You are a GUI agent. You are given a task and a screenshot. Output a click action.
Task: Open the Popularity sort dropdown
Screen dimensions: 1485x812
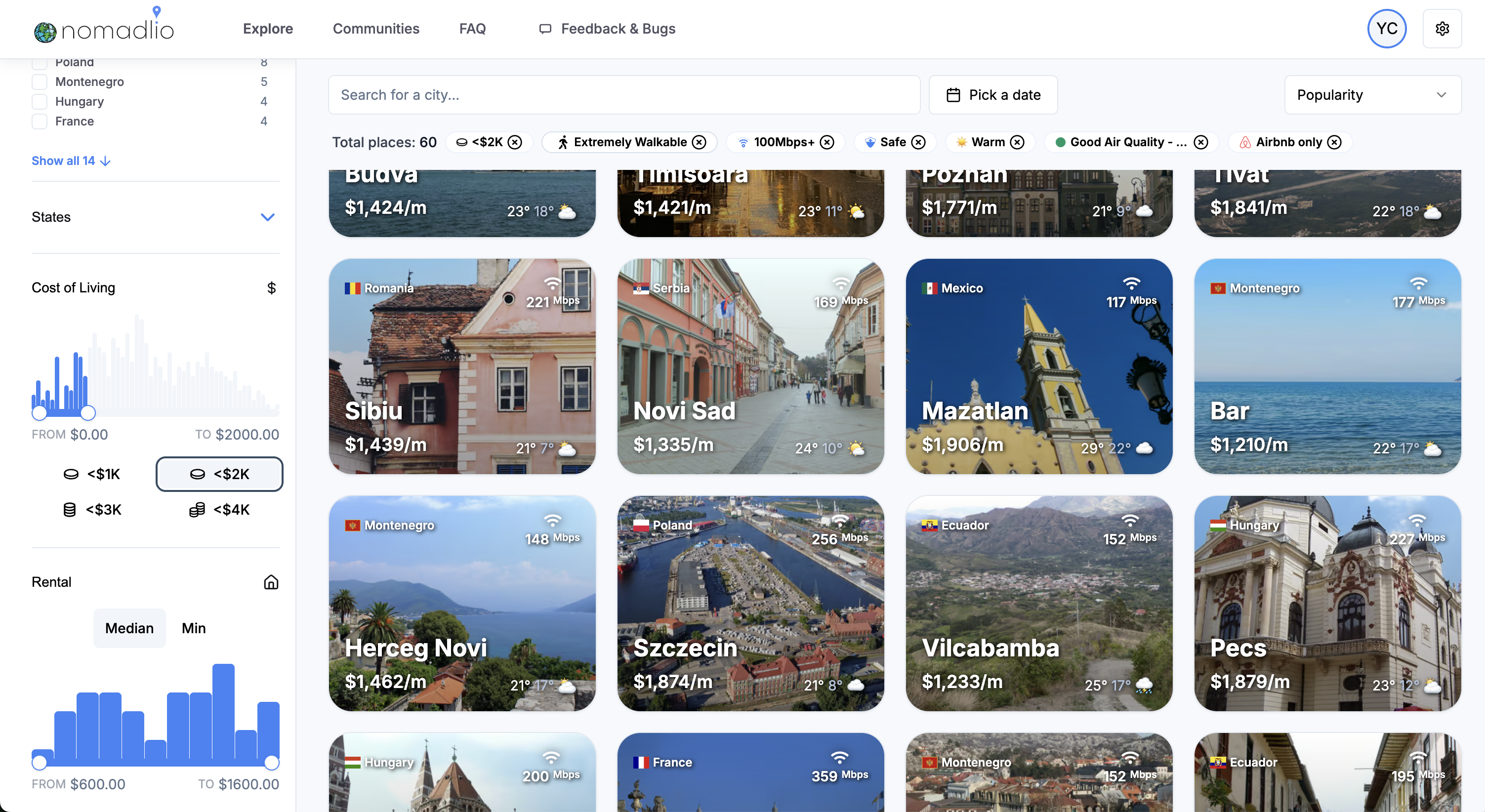tap(1372, 95)
